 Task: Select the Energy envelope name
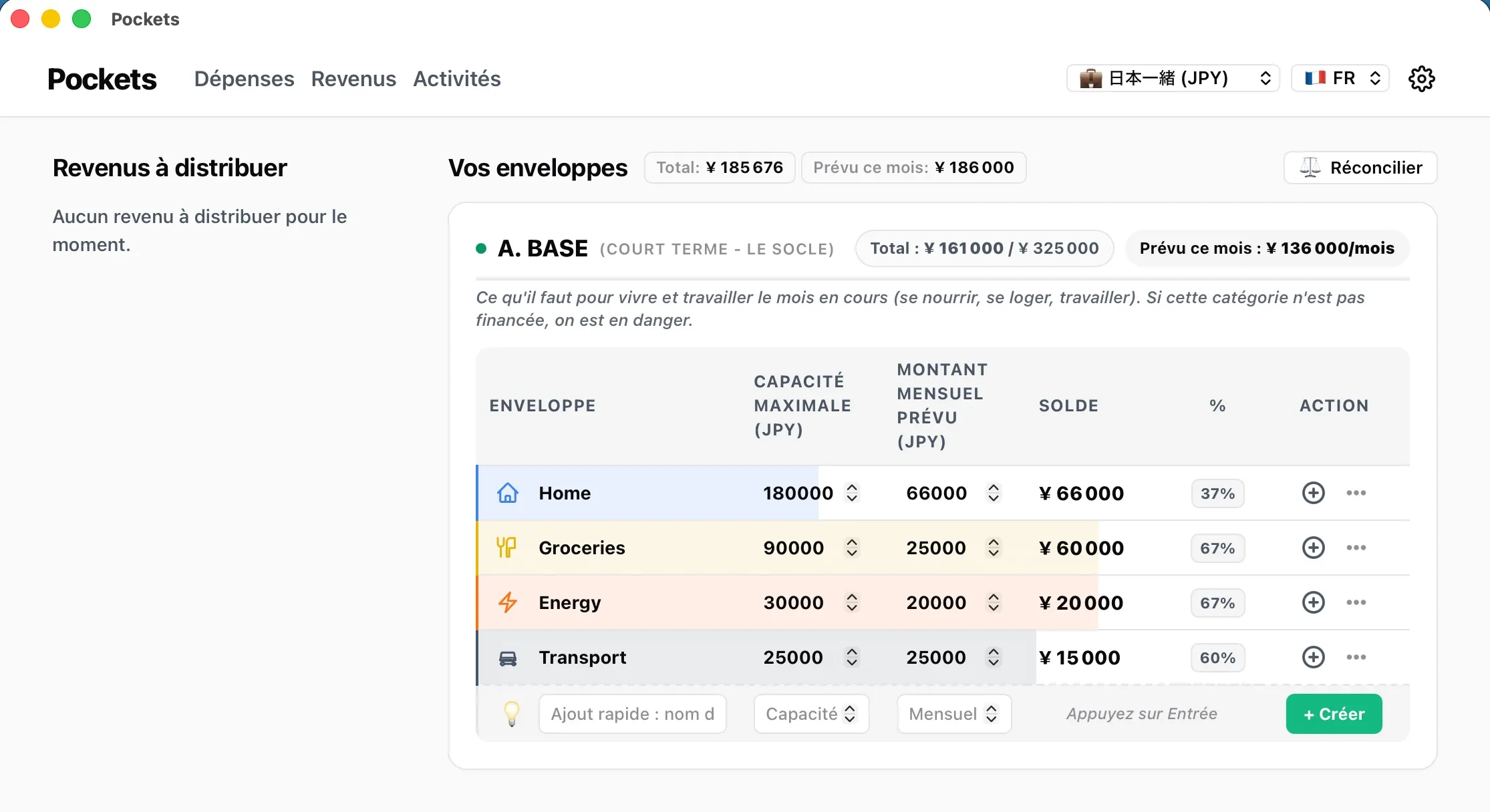(570, 602)
